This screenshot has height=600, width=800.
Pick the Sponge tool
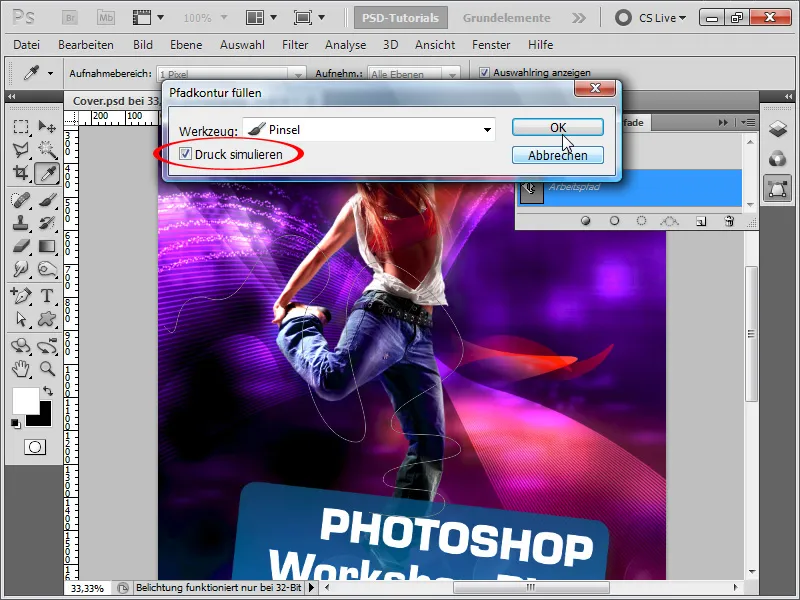pos(47,269)
